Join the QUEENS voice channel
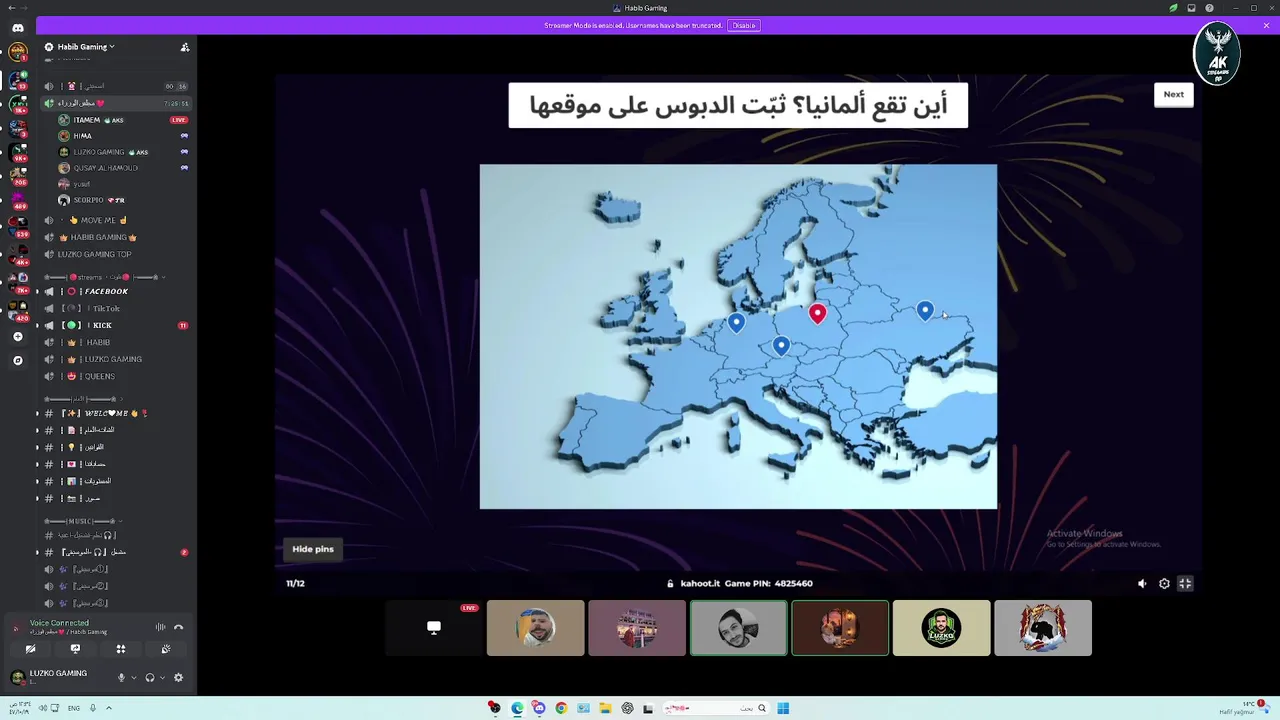Viewport: 1280px width, 720px height. click(x=115, y=376)
